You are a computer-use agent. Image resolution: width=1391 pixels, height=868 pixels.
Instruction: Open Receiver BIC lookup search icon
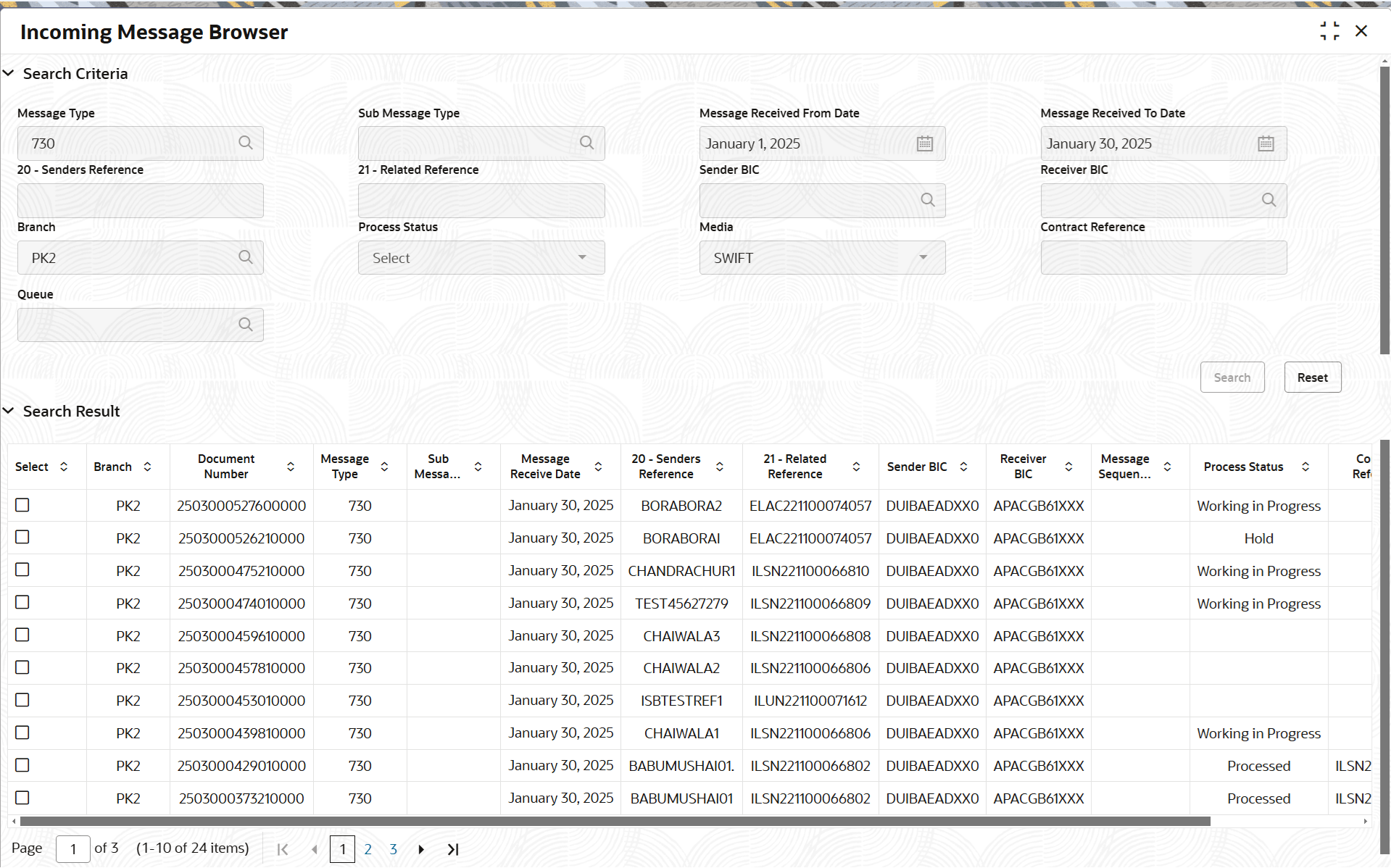1268,200
